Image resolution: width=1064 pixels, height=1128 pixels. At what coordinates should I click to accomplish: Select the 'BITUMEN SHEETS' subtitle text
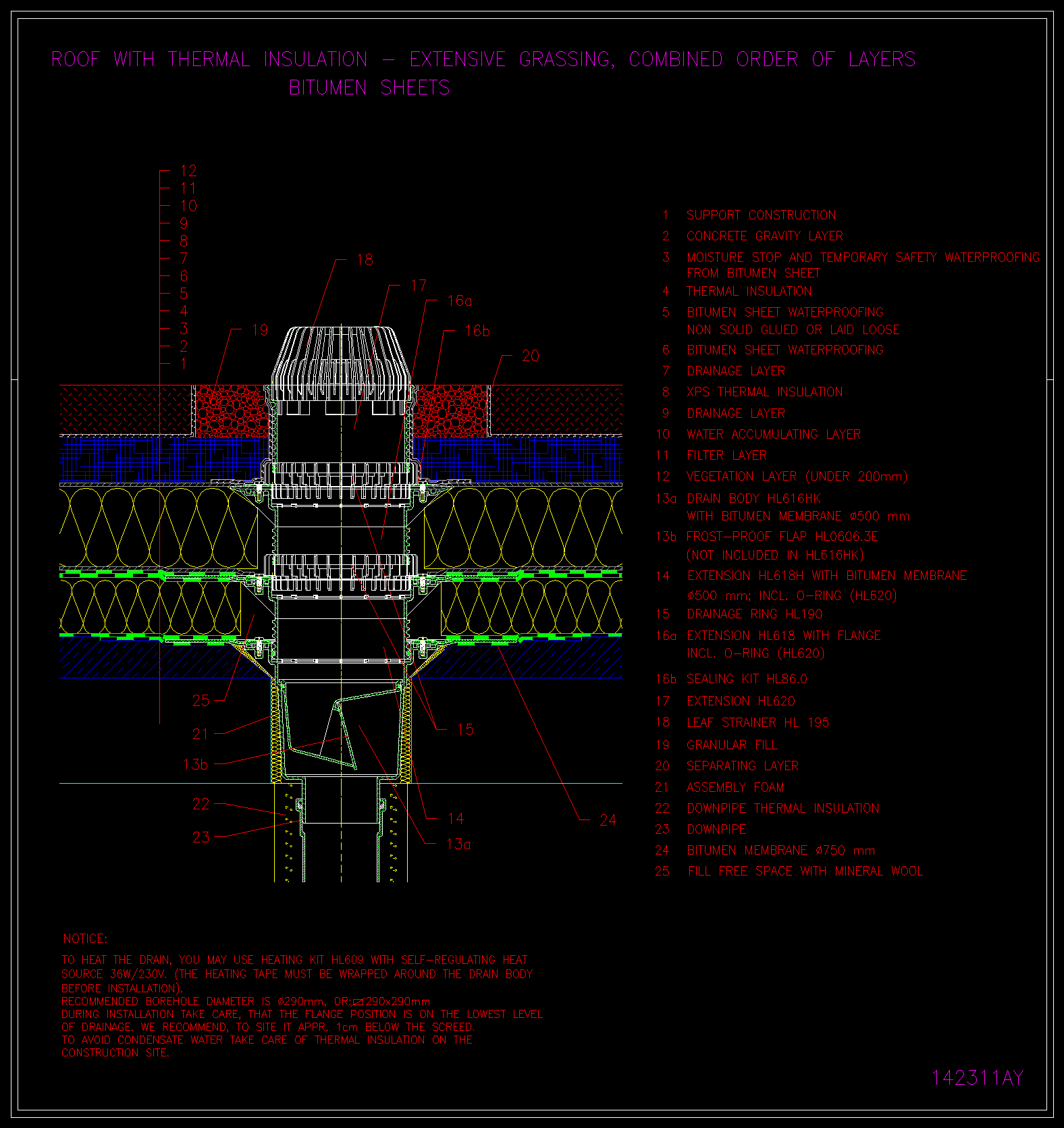point(369,88)
